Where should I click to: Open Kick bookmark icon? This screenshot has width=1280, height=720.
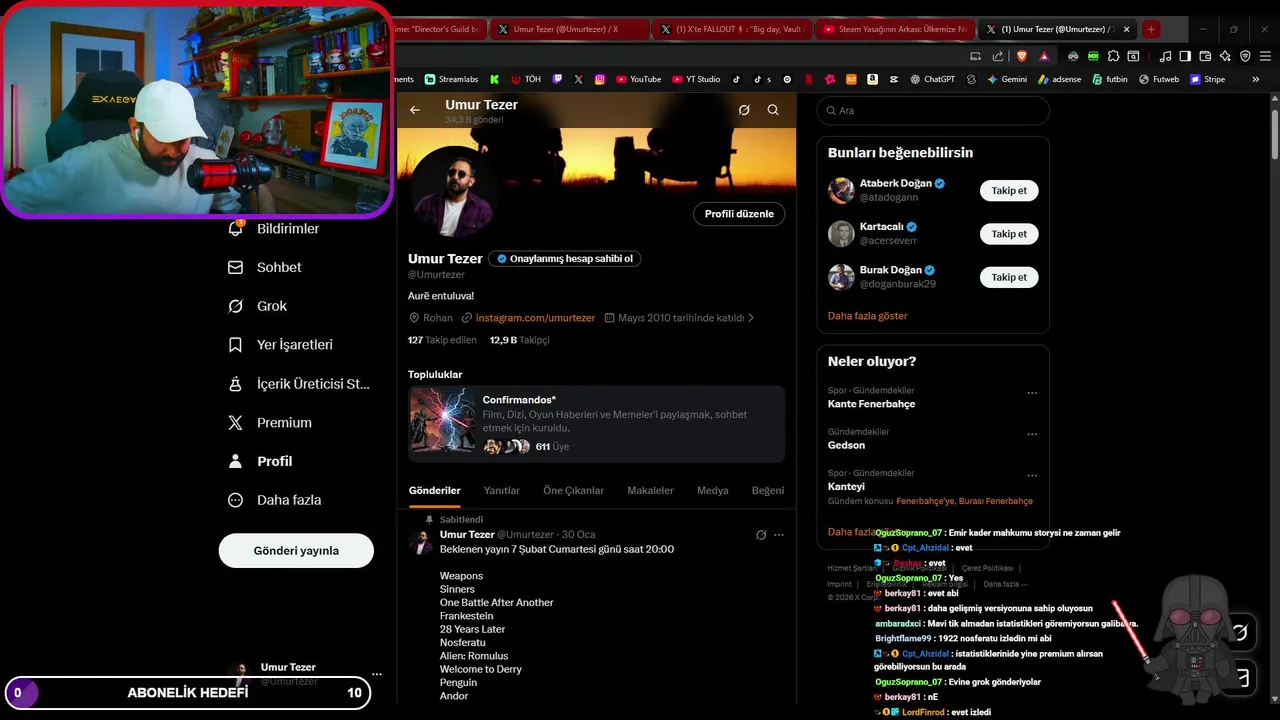[x=494, y=79]
